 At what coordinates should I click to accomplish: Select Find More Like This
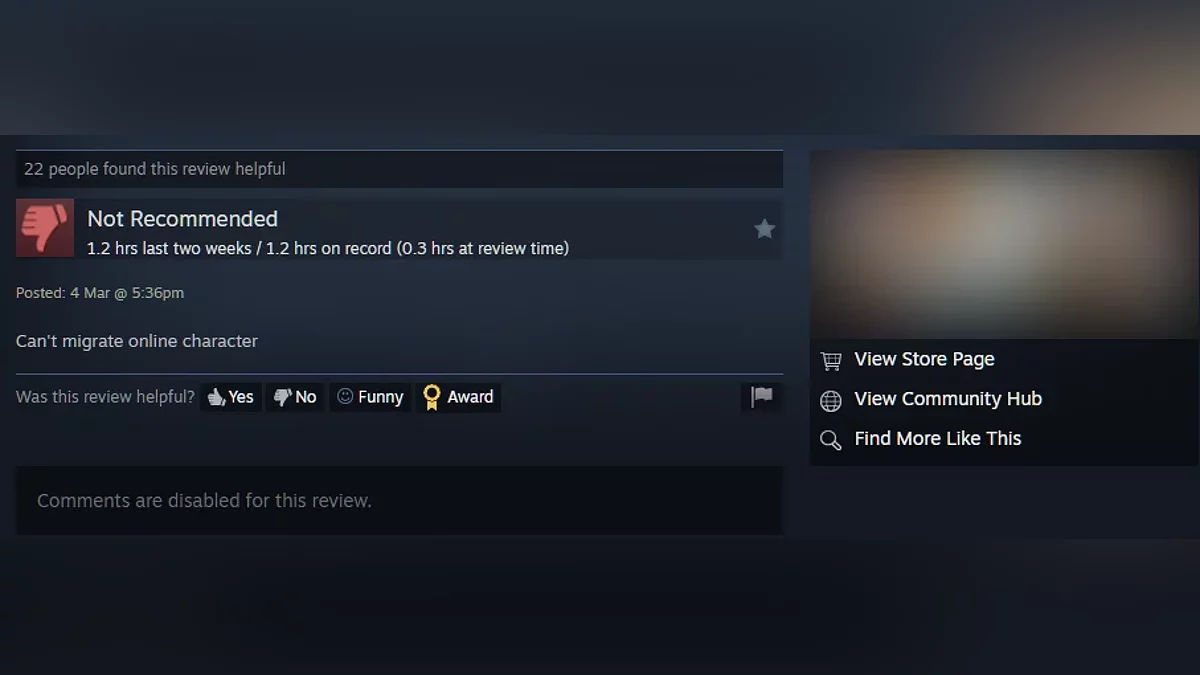938,438
